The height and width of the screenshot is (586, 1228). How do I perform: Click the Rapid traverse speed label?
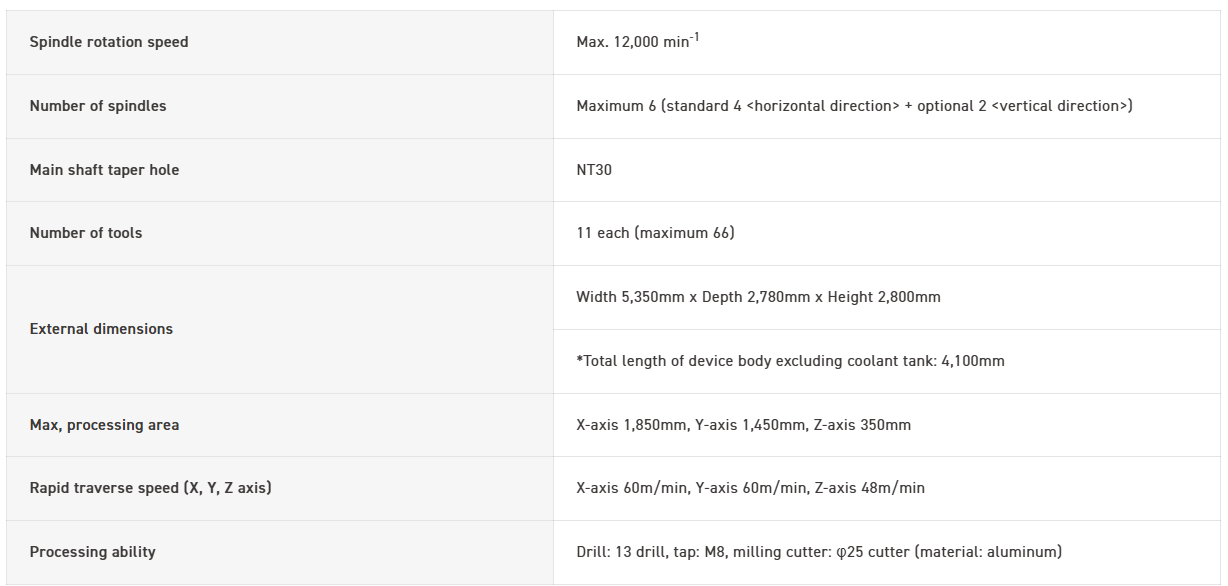(150, 488)
